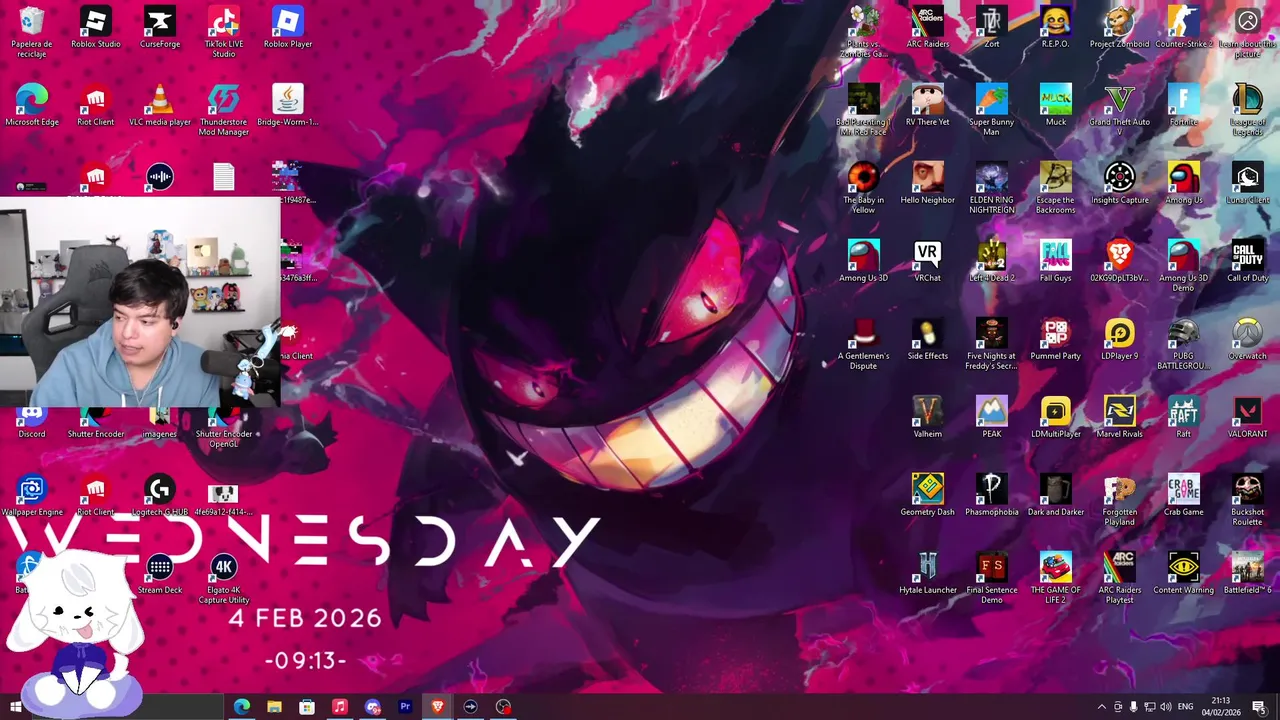The image size is (1280, 720).
Task: Open the Valheim game shortcut
Action: pos(928,418)
